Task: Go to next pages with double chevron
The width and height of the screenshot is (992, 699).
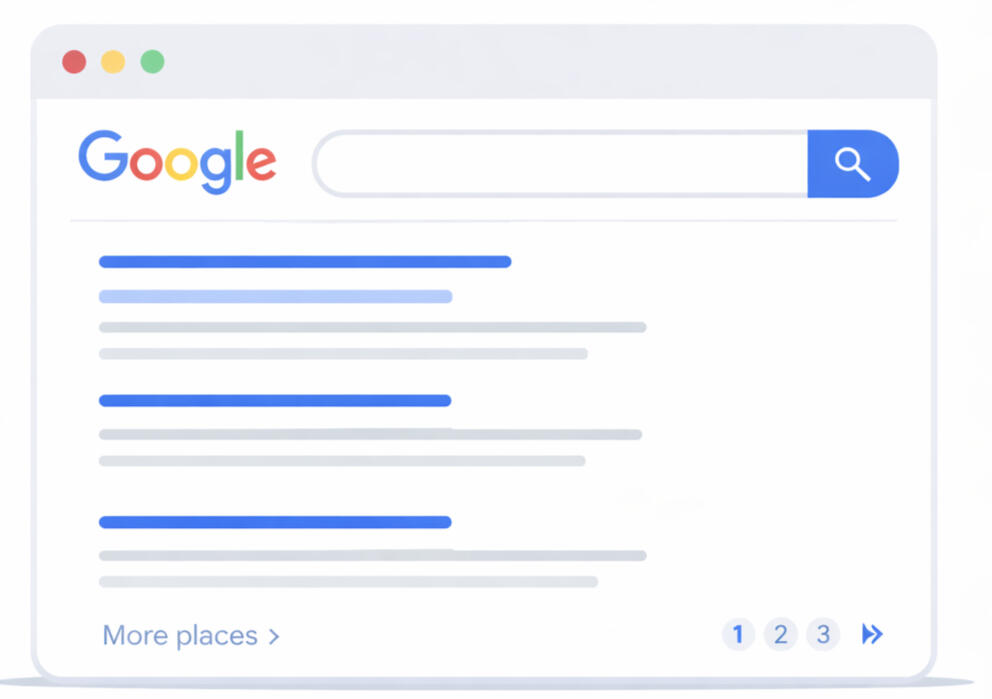Action: (872, 634)
